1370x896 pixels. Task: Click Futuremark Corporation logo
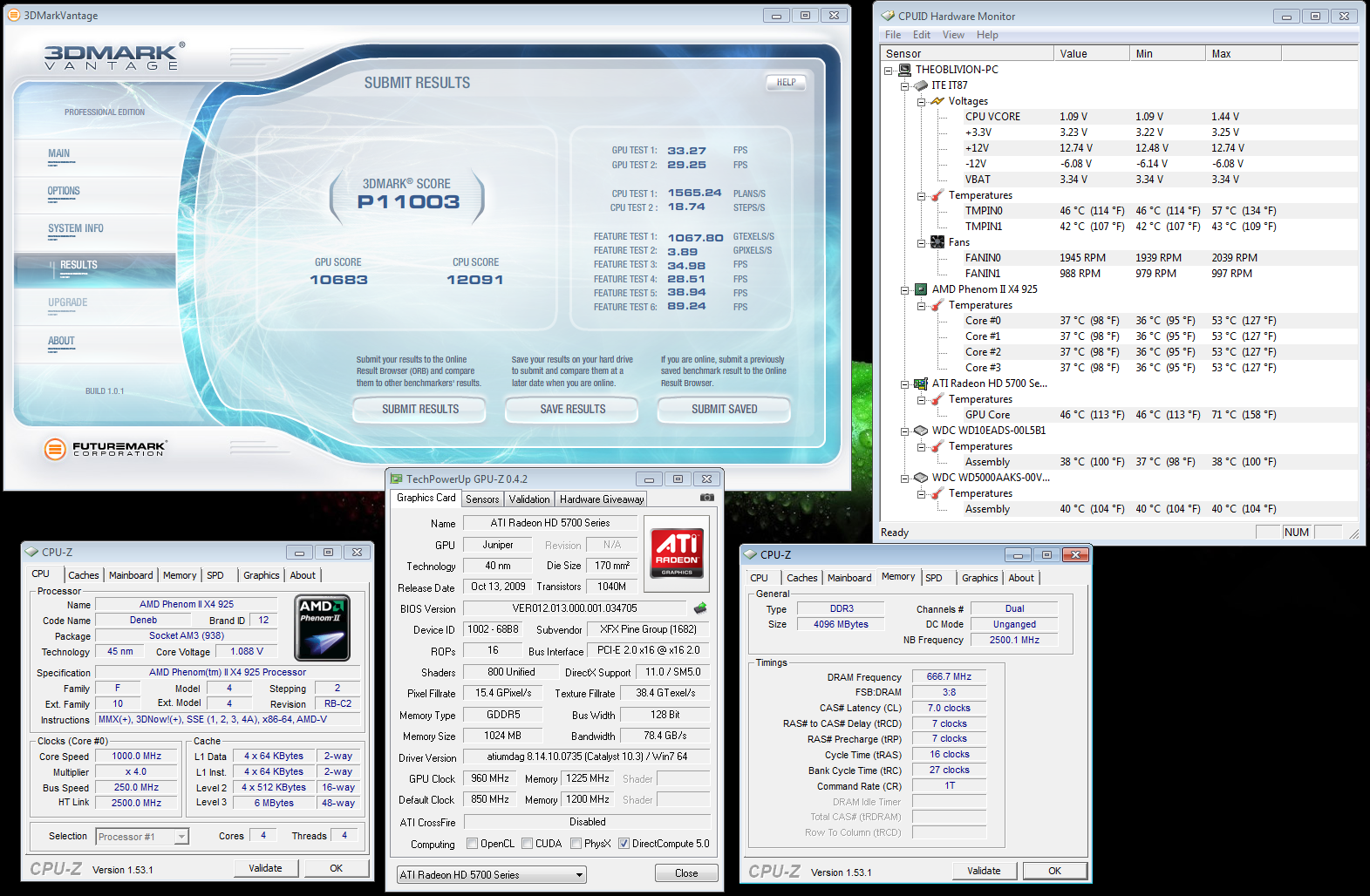[x=105, y=449]
